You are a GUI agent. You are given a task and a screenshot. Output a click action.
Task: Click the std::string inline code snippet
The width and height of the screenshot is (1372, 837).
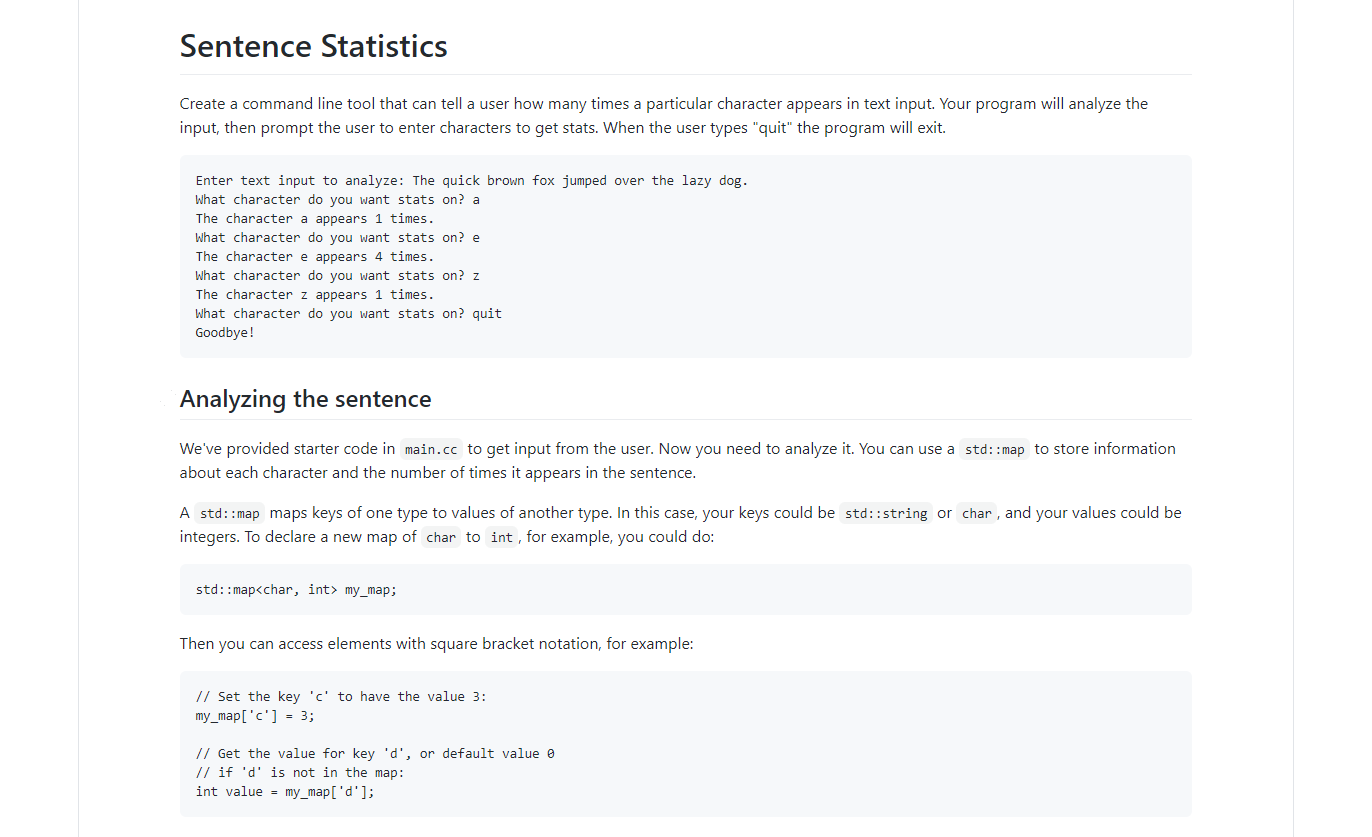pos(885,514)
